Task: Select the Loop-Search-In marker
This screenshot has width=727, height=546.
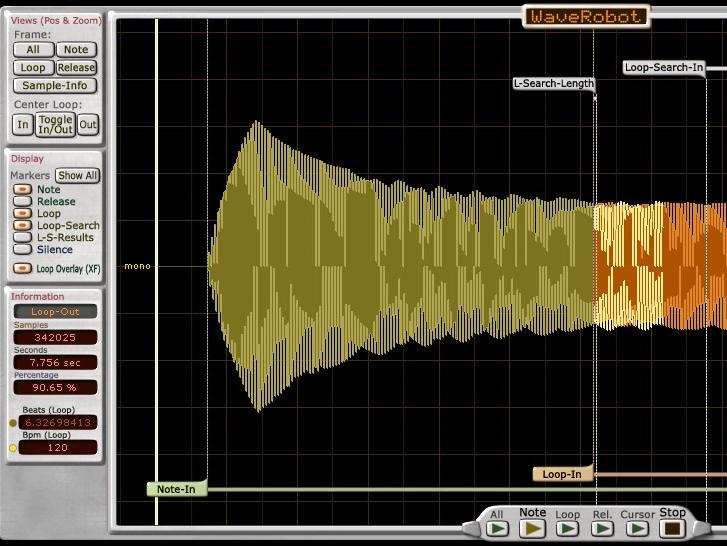Action: pos(663,68)
